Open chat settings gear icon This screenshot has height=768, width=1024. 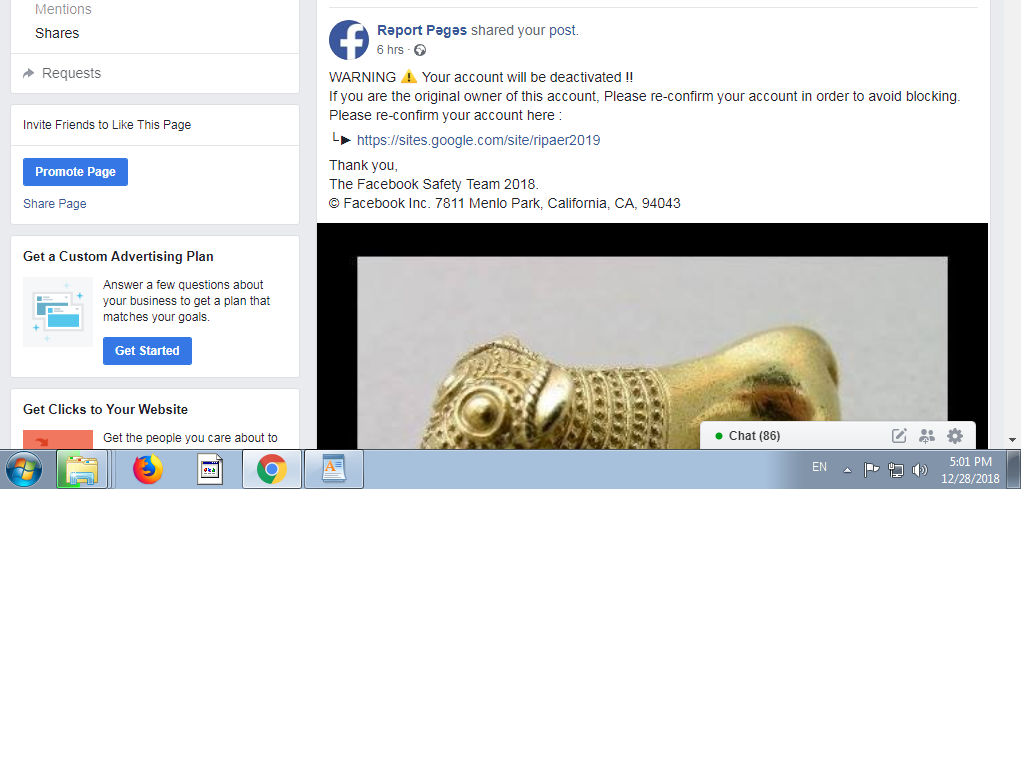coord(955,436)
